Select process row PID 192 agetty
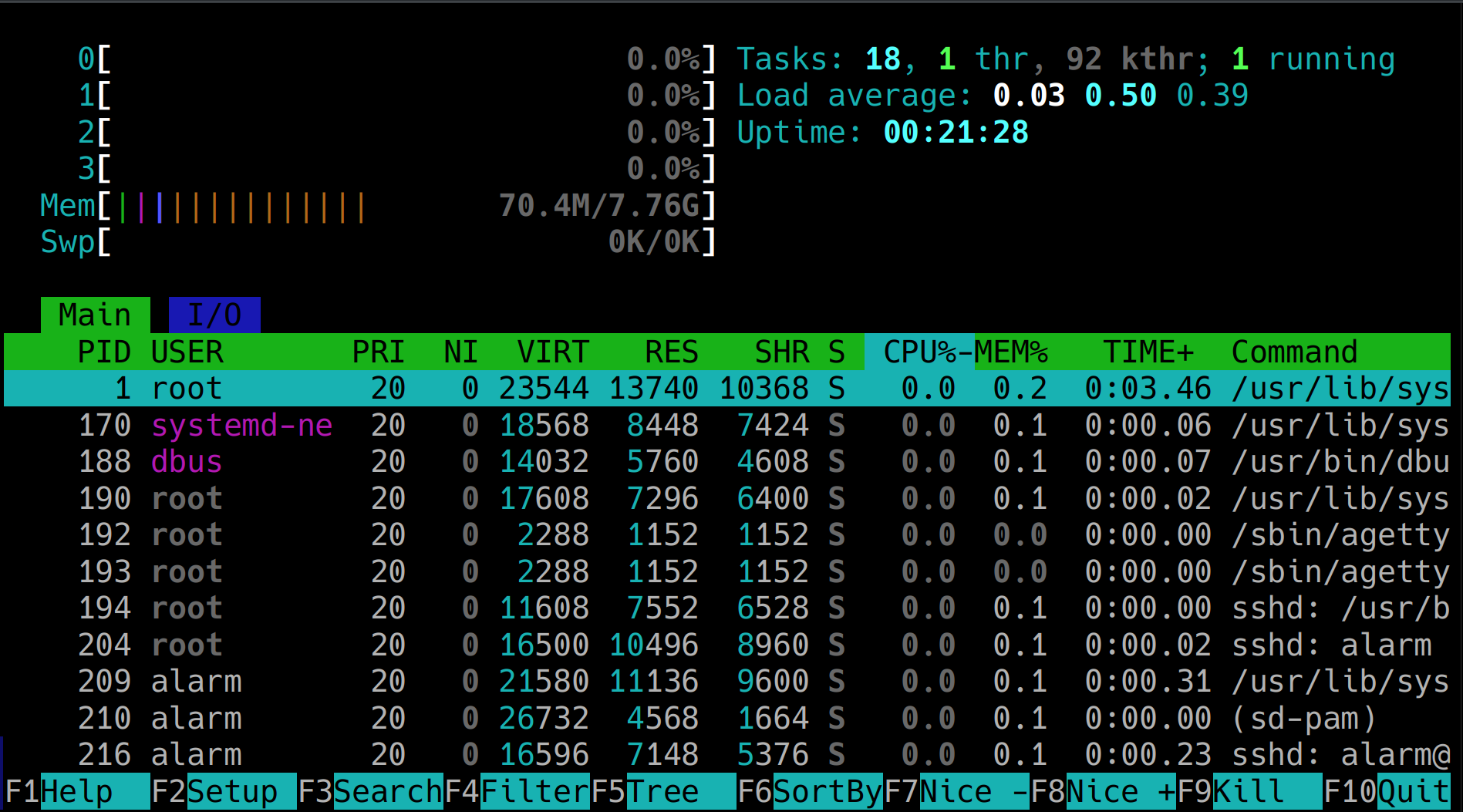The image size is (1463, 812). pyautogui.click(x=727, y=534)
